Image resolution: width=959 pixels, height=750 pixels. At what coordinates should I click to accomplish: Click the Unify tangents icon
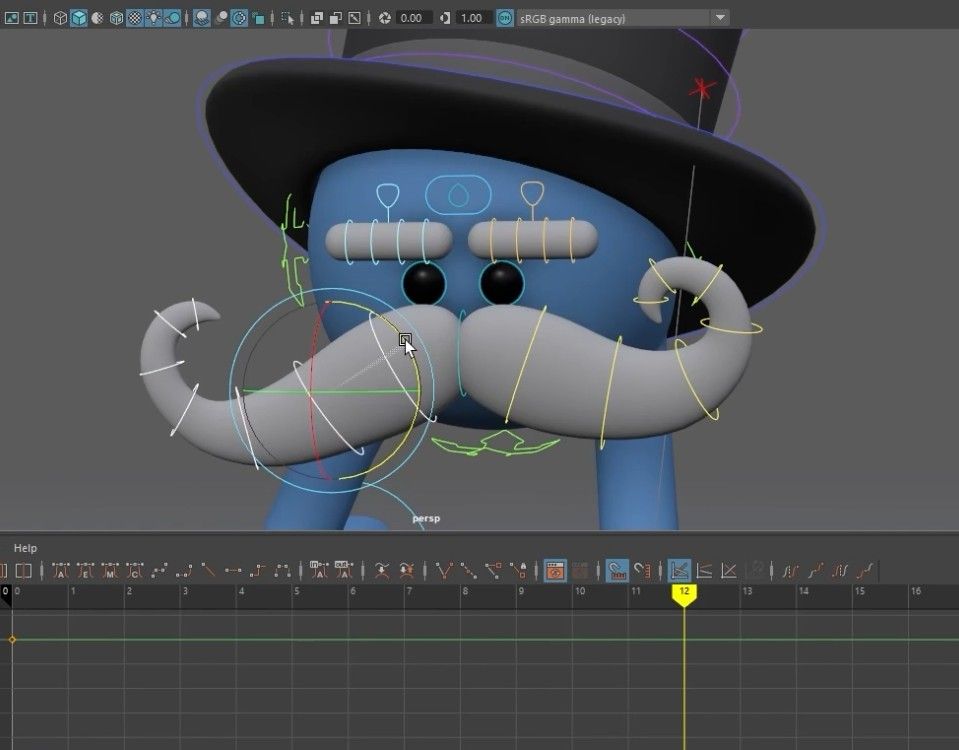[x=468, y=571]
